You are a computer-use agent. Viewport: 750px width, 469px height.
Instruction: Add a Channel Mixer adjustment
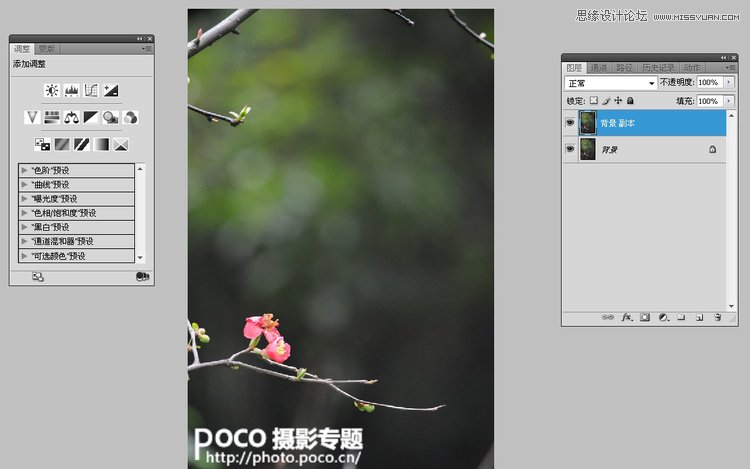(x=130, y=117)
